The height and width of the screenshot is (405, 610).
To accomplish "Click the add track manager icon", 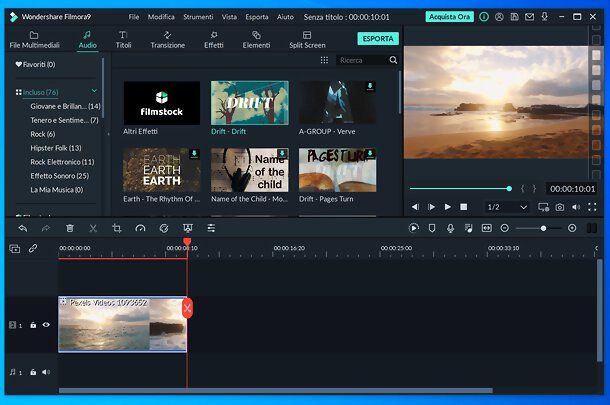I will [15, 249].
